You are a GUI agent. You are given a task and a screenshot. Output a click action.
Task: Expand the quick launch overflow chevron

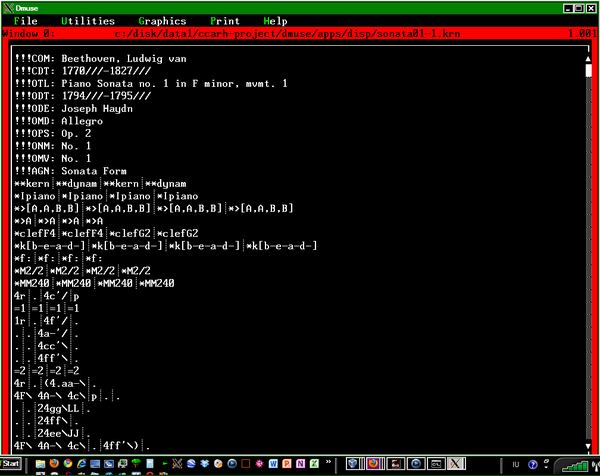328,463
